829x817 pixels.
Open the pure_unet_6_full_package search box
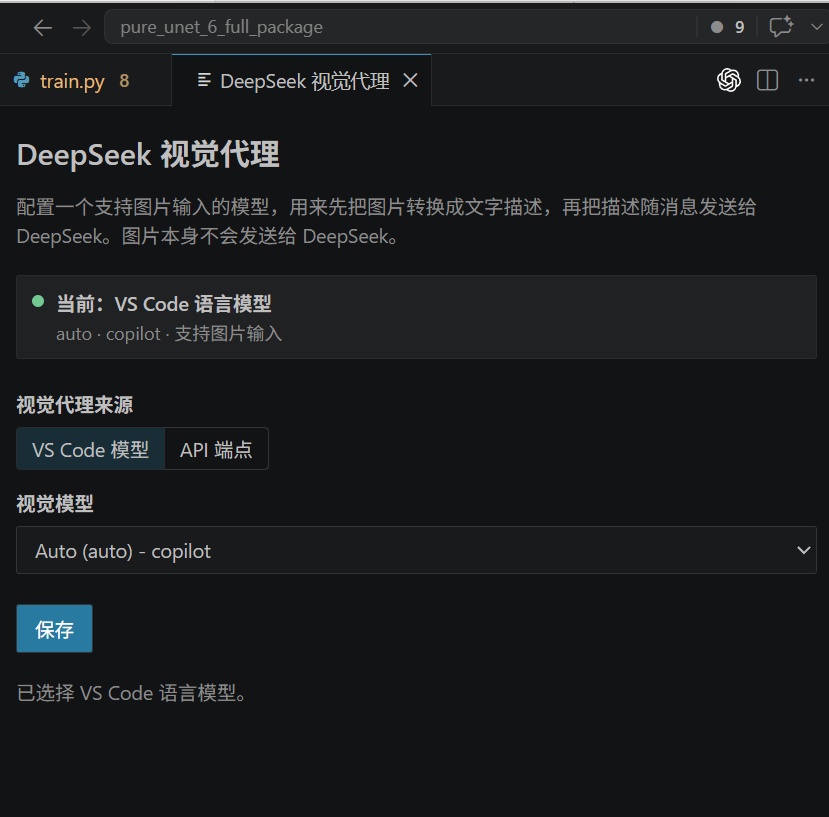tap(400, 26)
